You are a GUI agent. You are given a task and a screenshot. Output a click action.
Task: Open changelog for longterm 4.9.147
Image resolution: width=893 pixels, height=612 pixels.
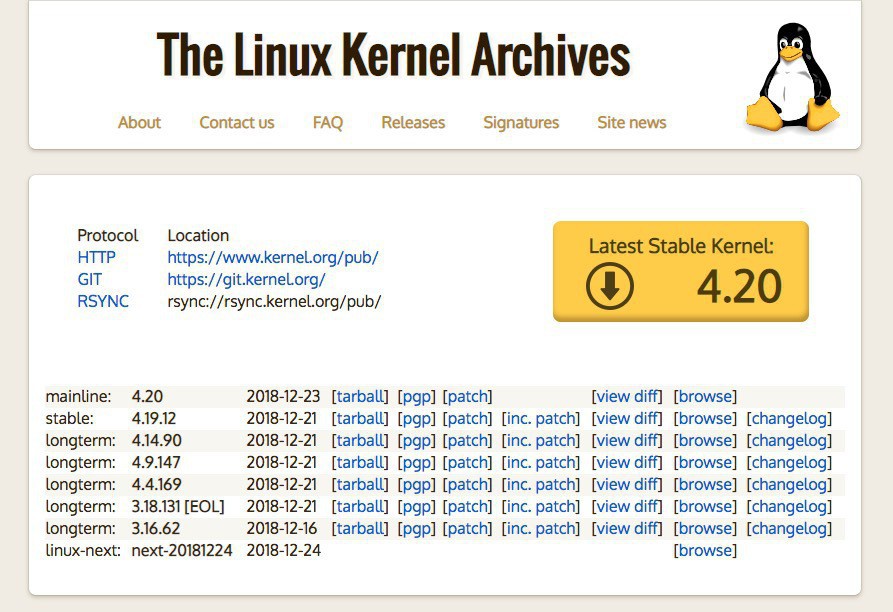pos(789,462)
